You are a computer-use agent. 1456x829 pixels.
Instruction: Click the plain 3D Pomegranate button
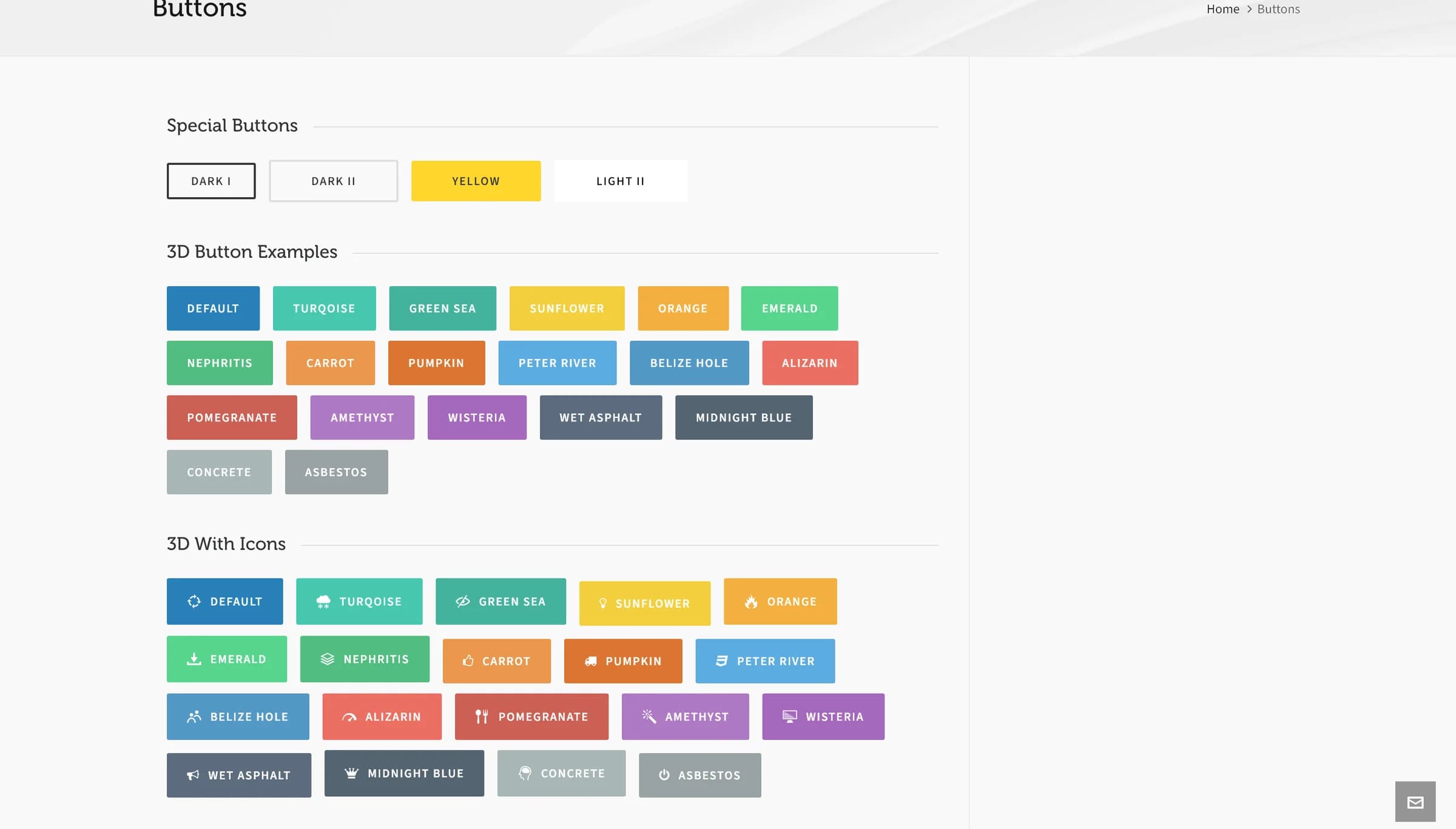point(232,417)
